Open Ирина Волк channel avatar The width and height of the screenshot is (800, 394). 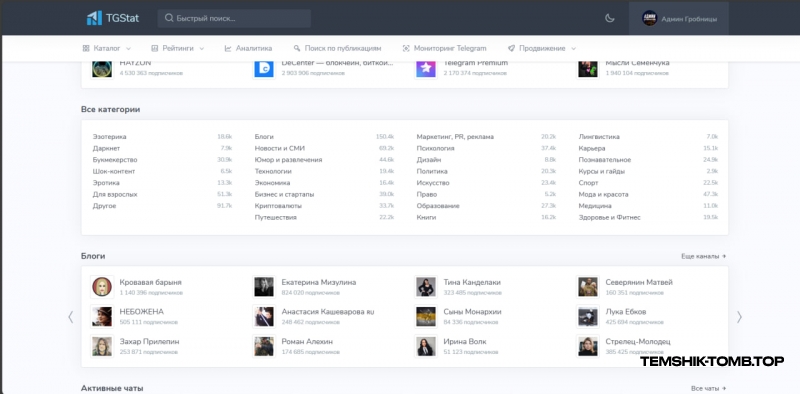tap(426, 346)
